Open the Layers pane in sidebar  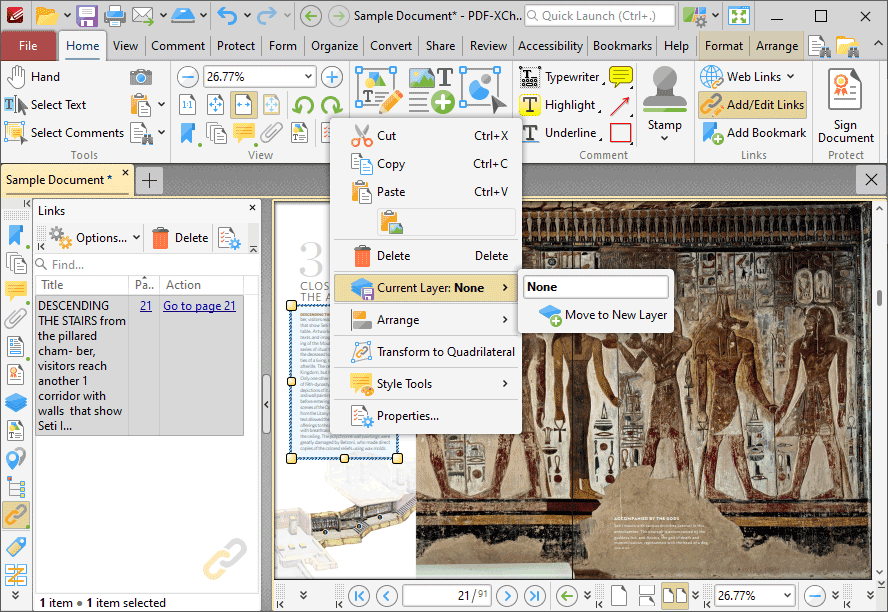pyautogui.click(x=15, y=403)
